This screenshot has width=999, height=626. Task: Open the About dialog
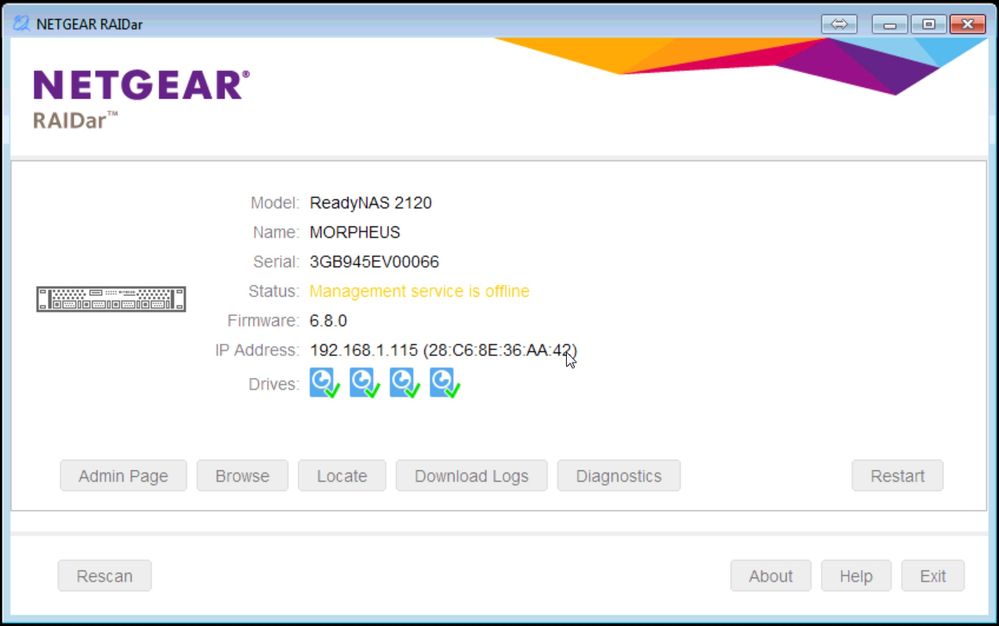click(771, 576)
